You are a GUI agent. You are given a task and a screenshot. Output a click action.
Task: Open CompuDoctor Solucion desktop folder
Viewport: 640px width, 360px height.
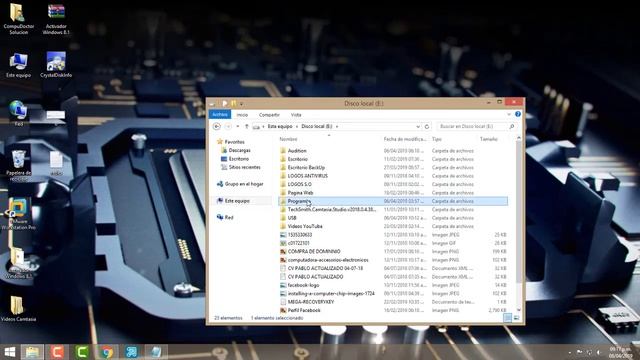click(x=18, y=19)
